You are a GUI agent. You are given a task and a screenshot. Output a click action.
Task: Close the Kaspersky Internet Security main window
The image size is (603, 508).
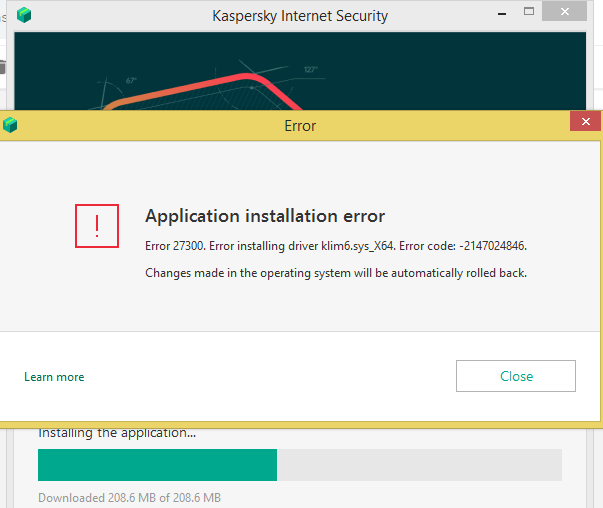564,12
